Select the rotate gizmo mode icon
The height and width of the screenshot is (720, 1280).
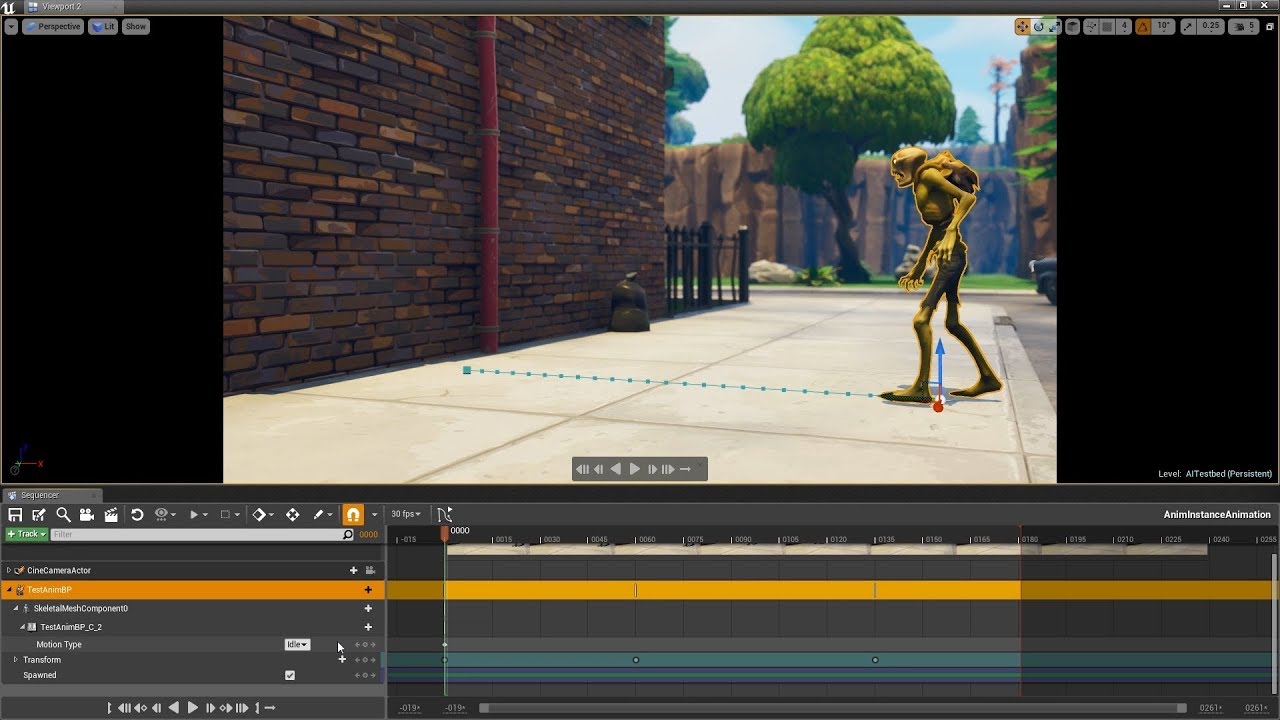coord(1039,27)
